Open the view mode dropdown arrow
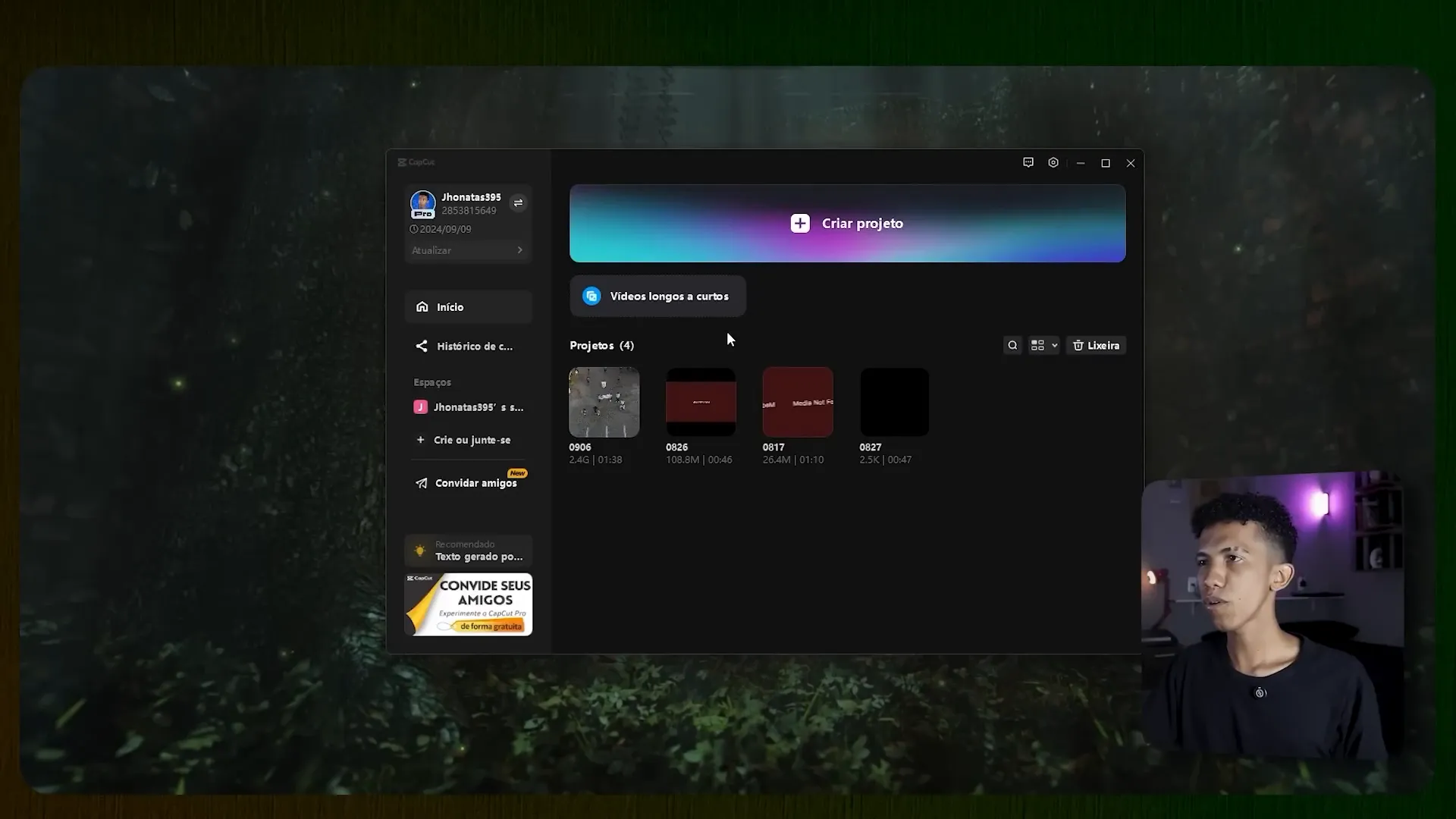Screen dimensions: 1456x819 tap(1054, 345)
